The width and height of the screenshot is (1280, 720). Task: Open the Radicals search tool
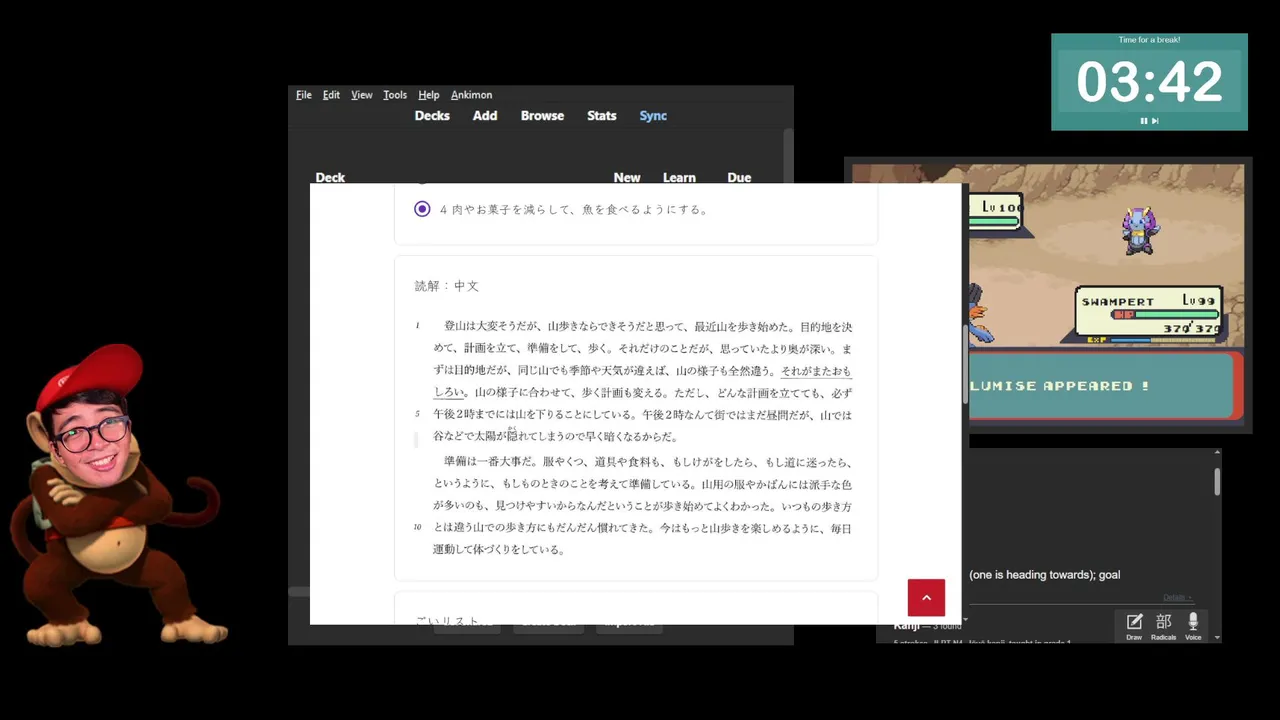[x=1163, y=627]
